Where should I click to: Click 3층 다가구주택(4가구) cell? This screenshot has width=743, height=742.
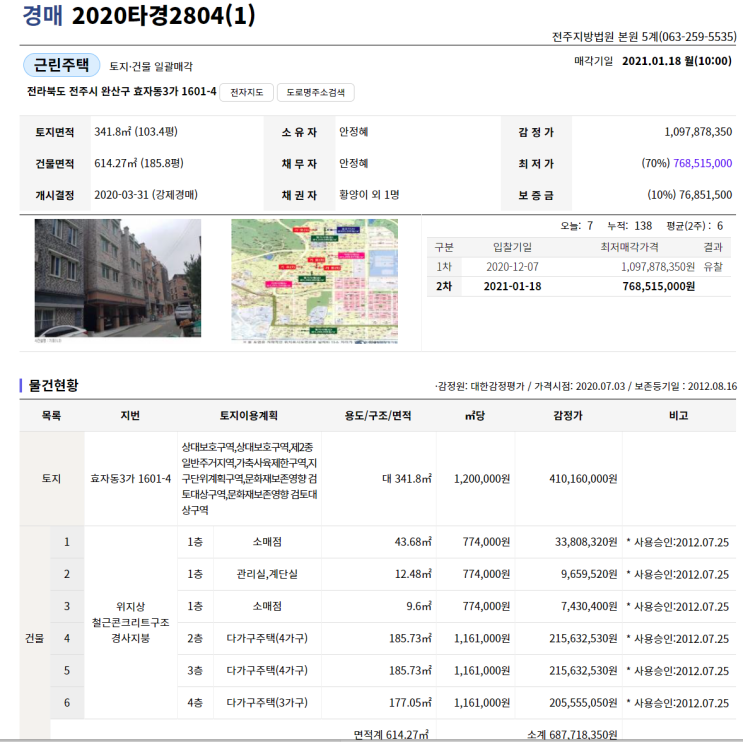267,670
